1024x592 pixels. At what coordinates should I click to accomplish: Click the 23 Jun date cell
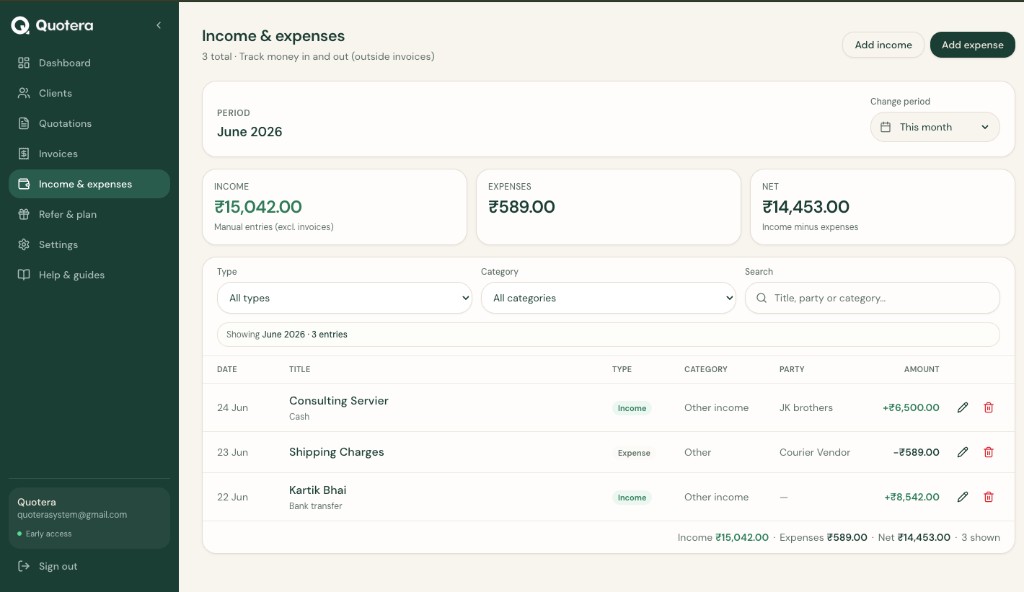point(232,452)
